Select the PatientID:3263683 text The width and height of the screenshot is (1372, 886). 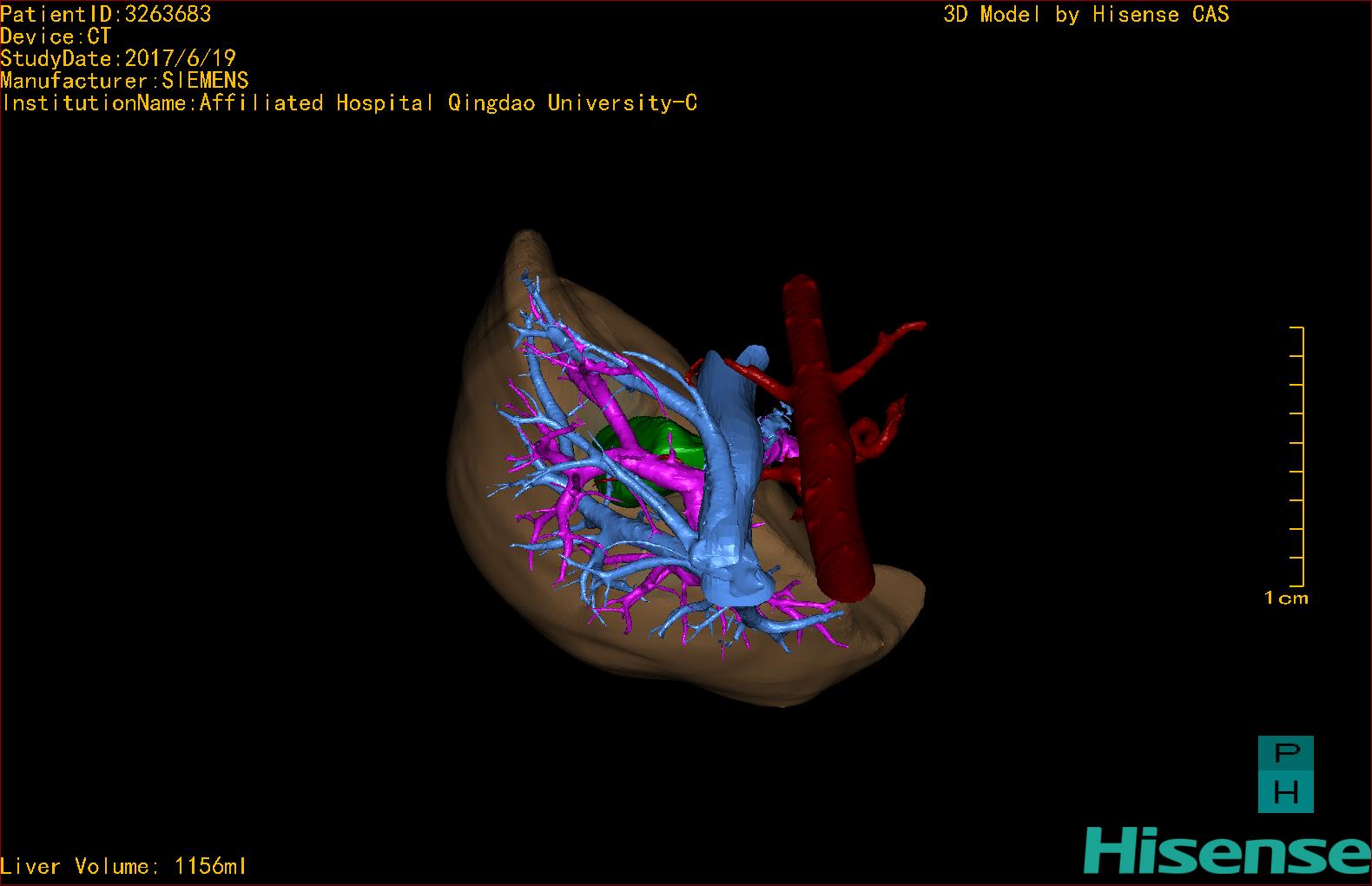(x=105, y=14)
